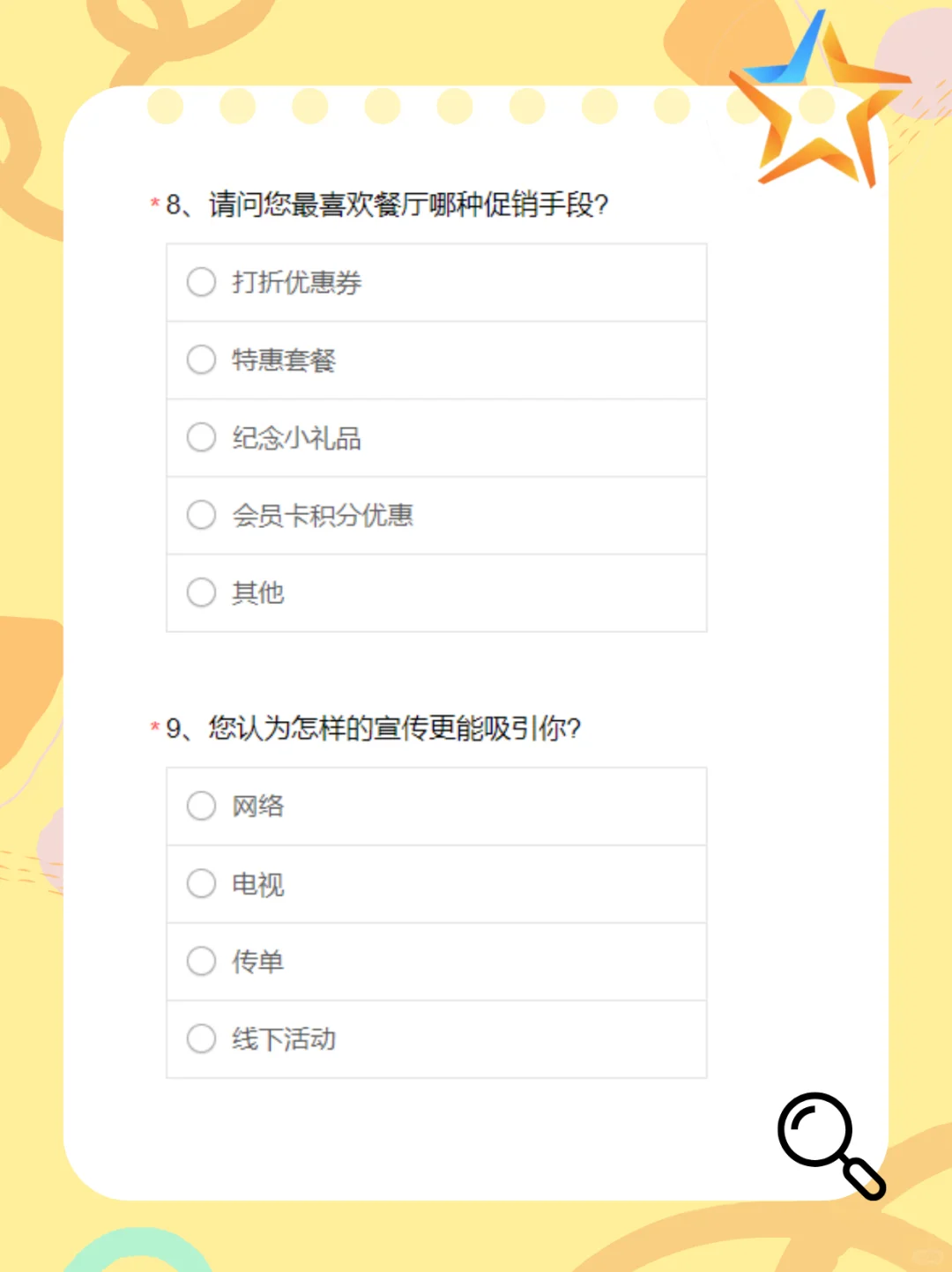Click the red asterisk beside question 9
Image resolution: width=952 pixels, height=1272 pixels.
click(155, 727)
